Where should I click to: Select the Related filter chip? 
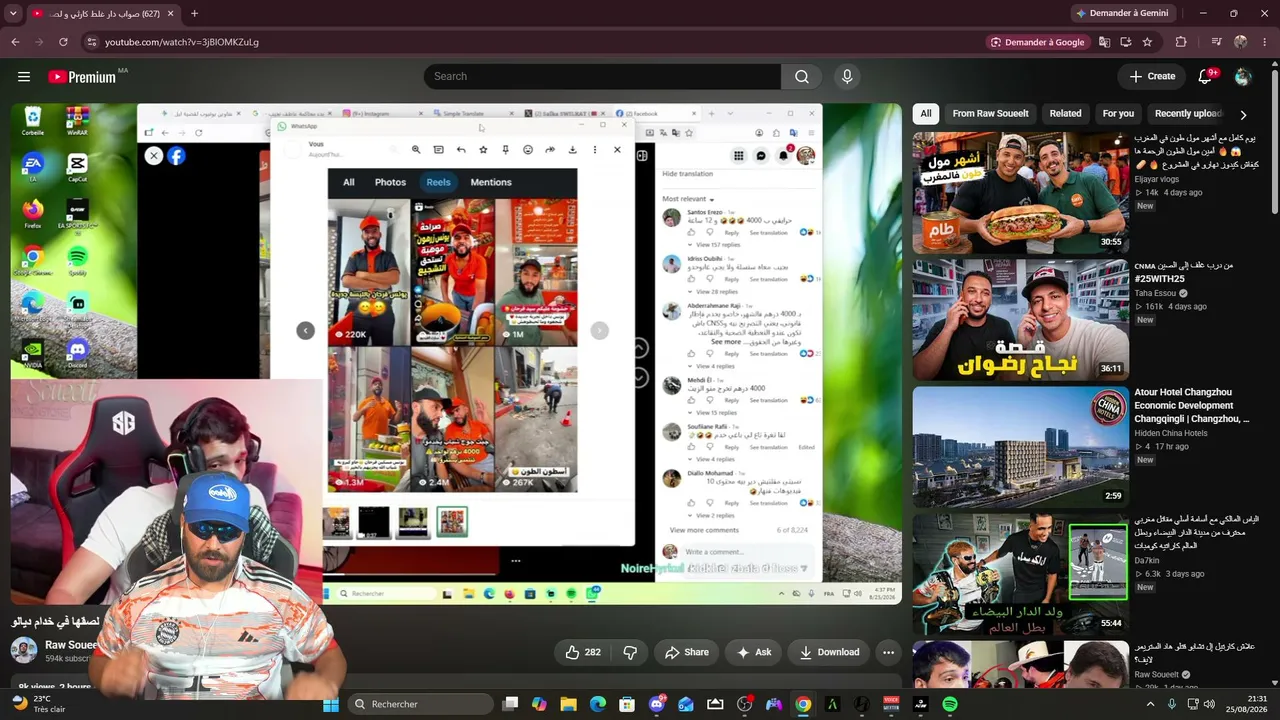[1065, 114]
